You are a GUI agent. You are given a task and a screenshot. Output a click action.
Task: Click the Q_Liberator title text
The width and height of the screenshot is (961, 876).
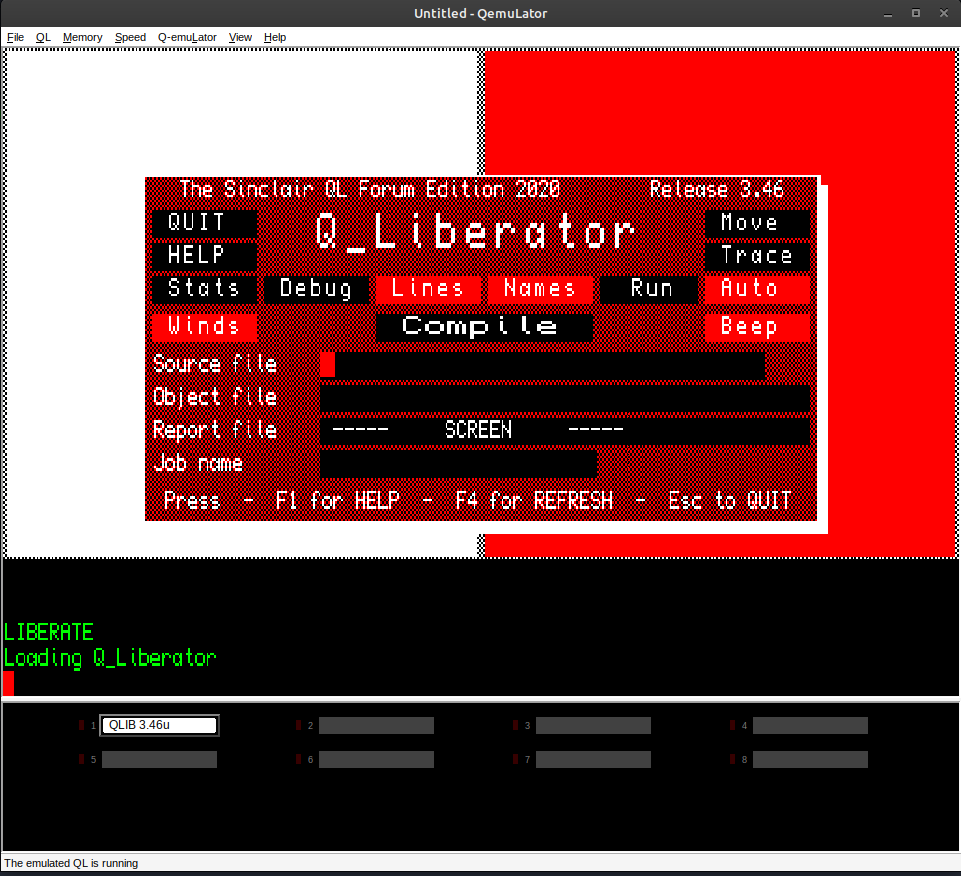click(x=475, y=233)
